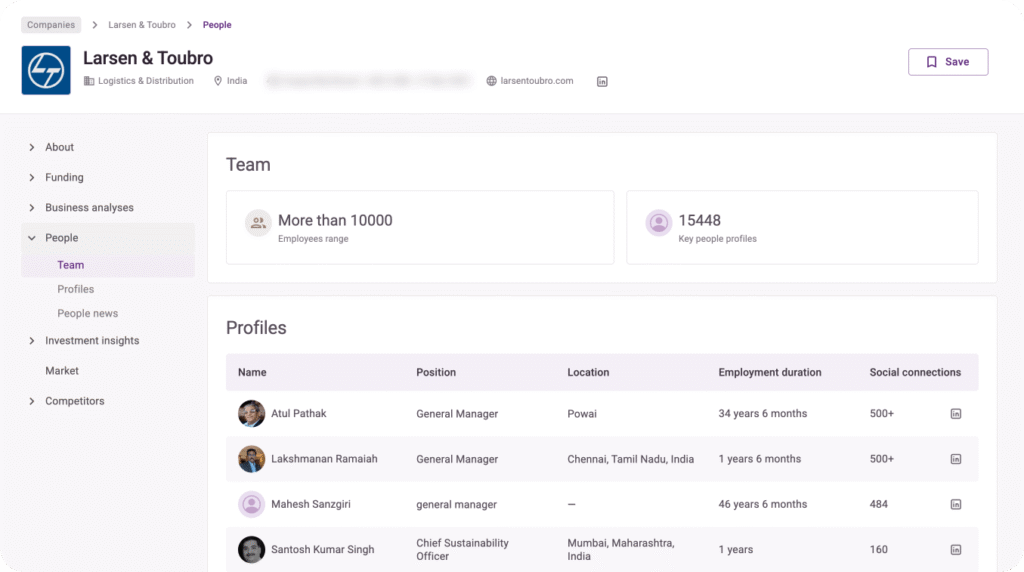The width and height of the screenshot is (1024, 572).
Task: Click the employees range group icon
Action: 258,223
